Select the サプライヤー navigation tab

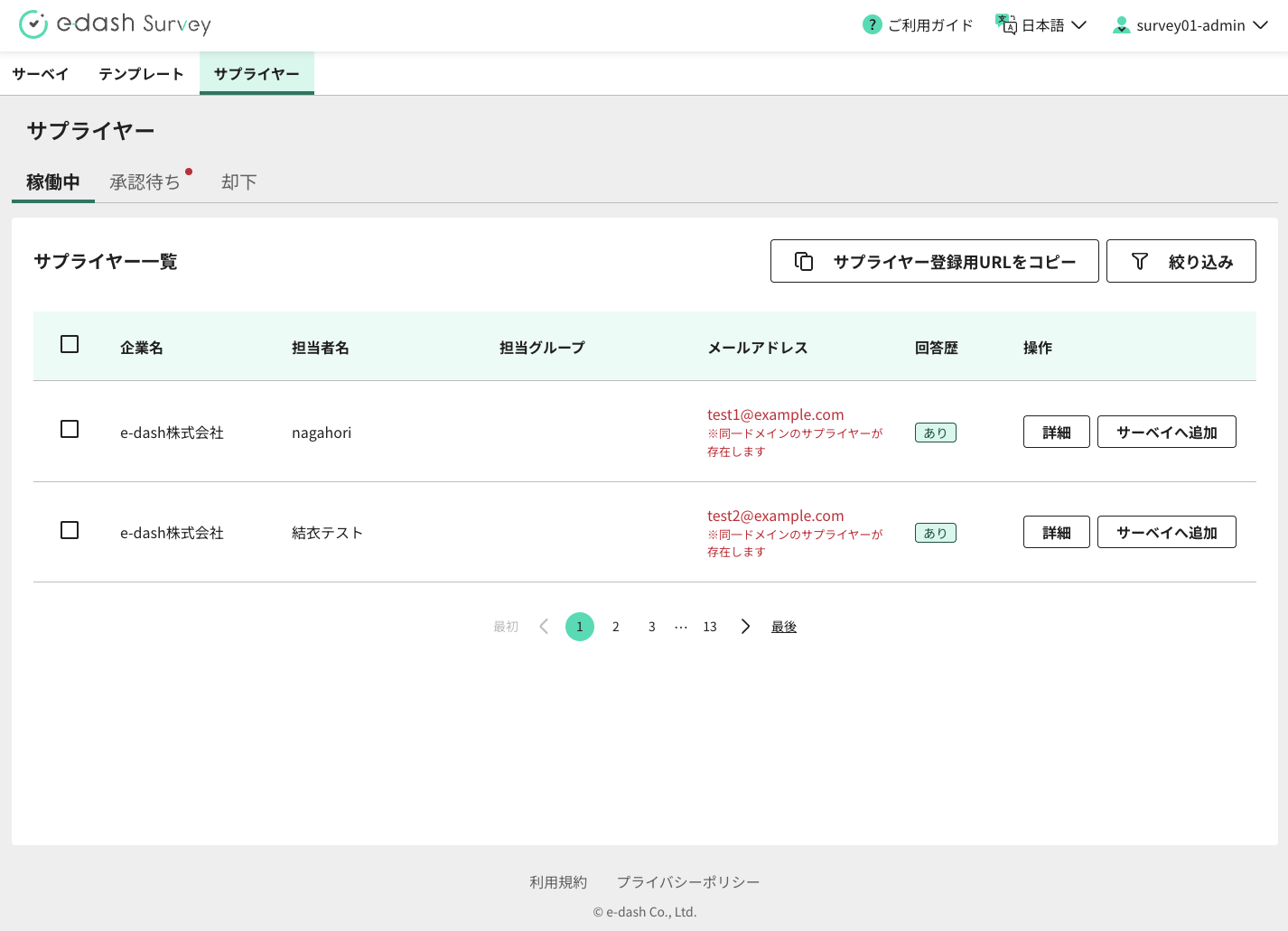point(257,73)
